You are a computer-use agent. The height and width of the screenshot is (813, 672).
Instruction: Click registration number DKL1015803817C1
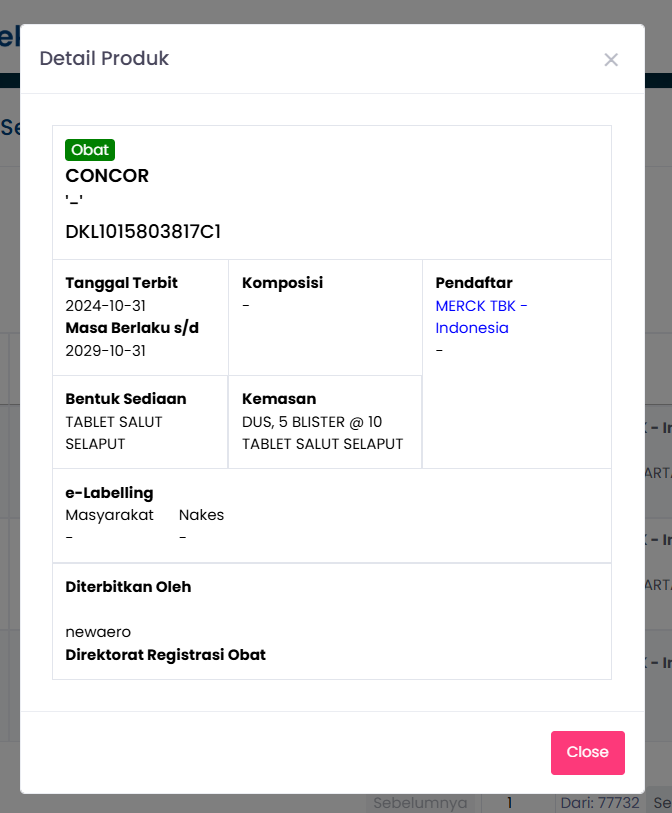click(x=143, y=232)
